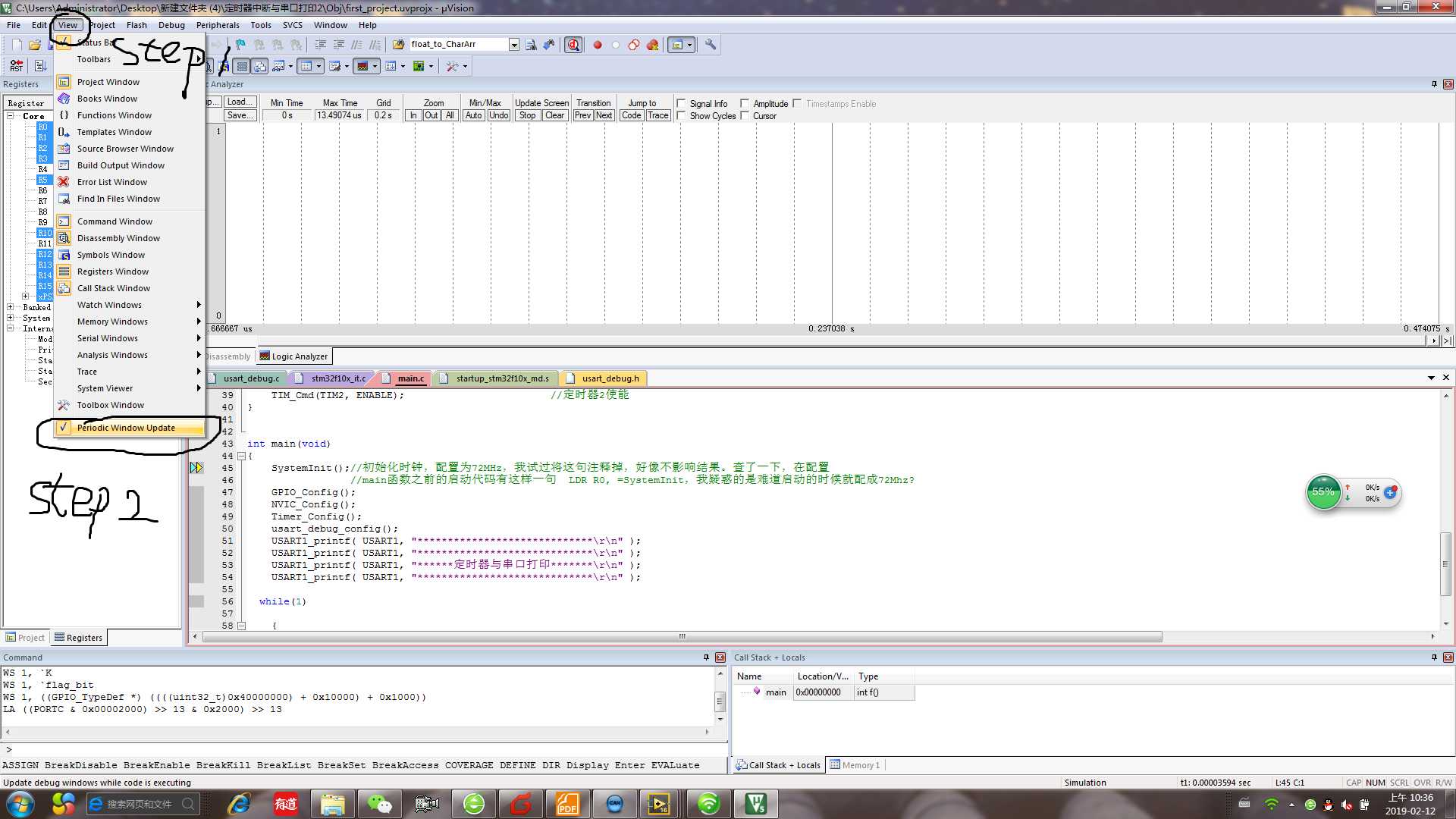The width and height of the screenshot is (1456, 819).
Task: Select the Periodic Window Update menu item
Action: [126, 427]
